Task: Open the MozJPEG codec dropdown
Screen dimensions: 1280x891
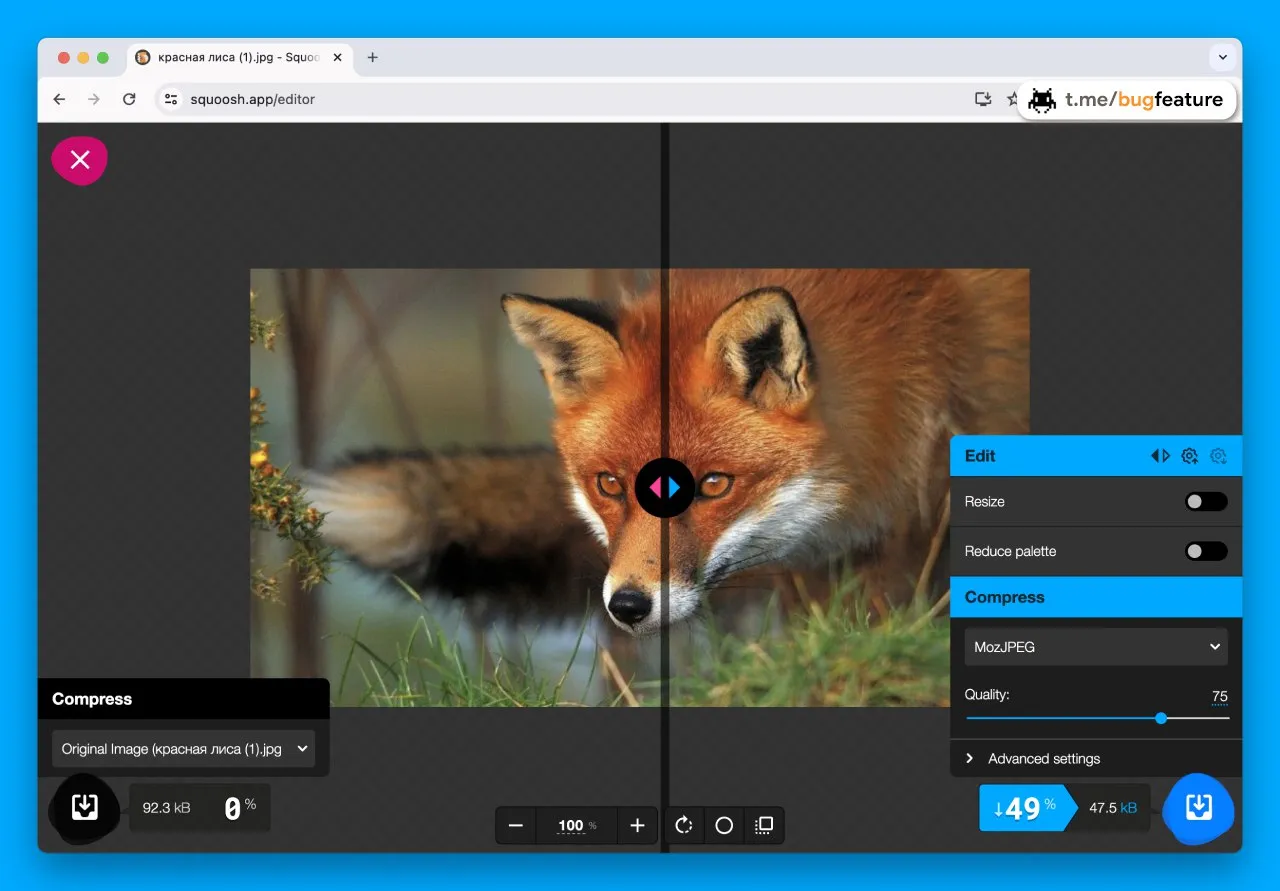Action: pyautogui.click(x=1096, y=647)
